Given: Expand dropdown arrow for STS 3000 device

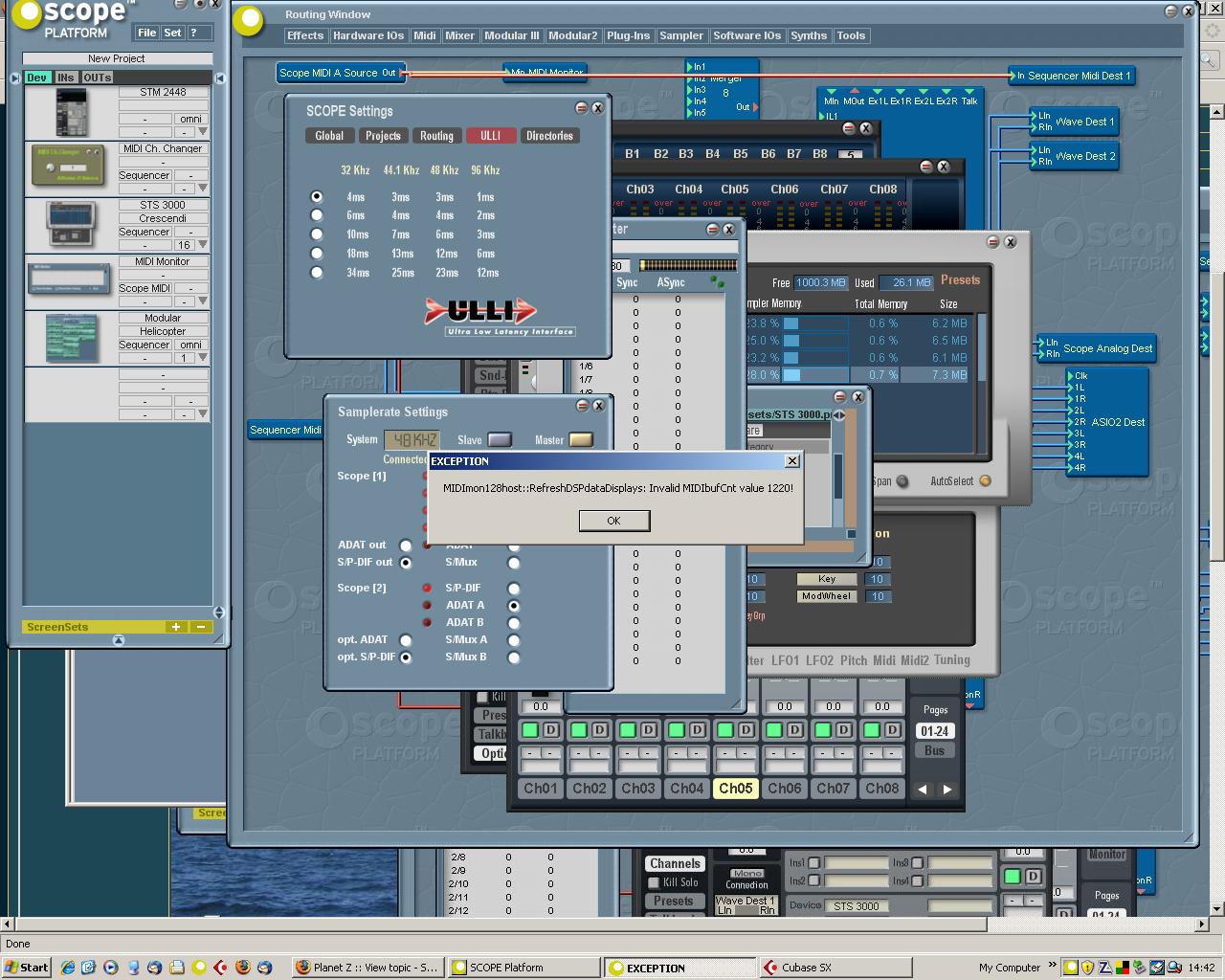Looking at the screenshot, I should pyautogui.click(x=203, y=244).
